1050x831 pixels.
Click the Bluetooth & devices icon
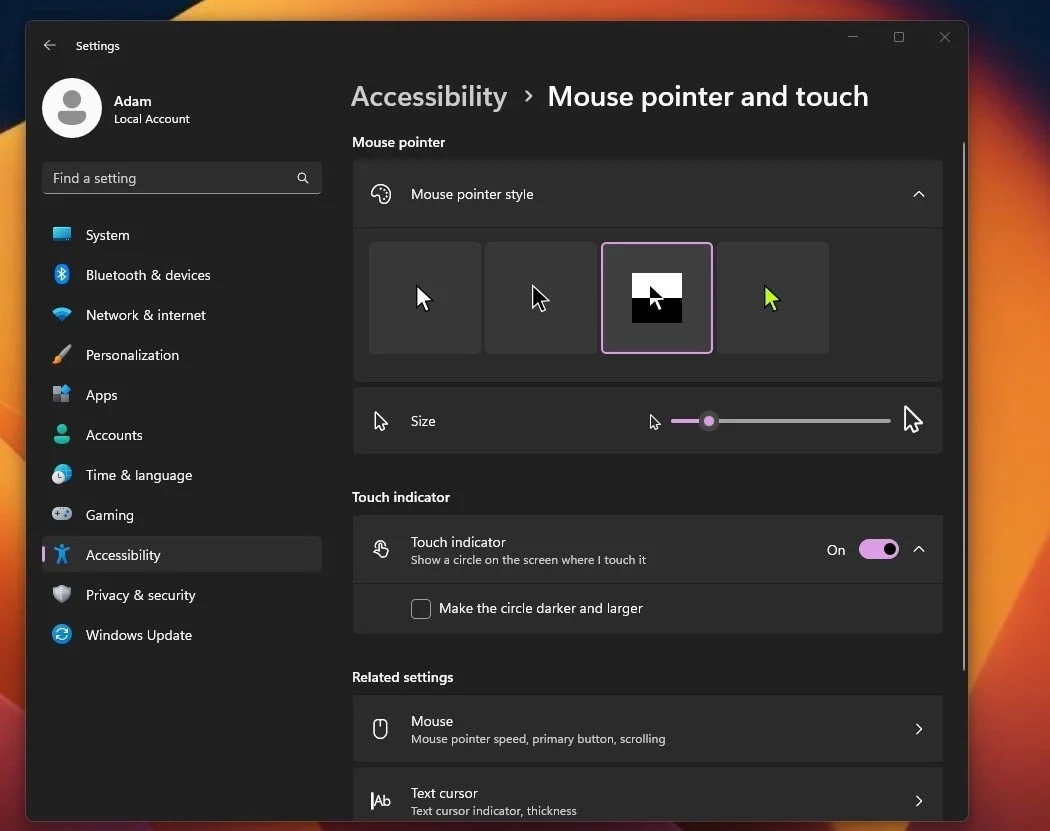[x=62, y=275]
